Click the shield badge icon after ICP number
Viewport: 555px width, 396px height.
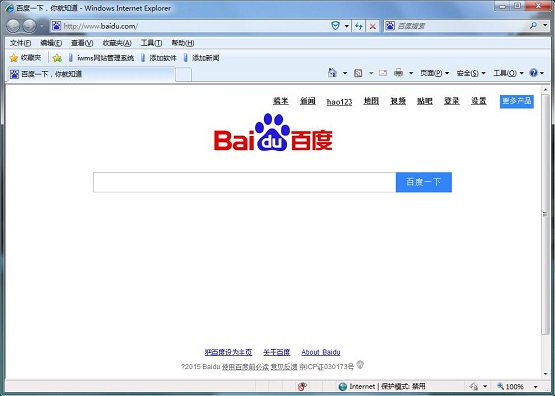(x=360, y=365)
